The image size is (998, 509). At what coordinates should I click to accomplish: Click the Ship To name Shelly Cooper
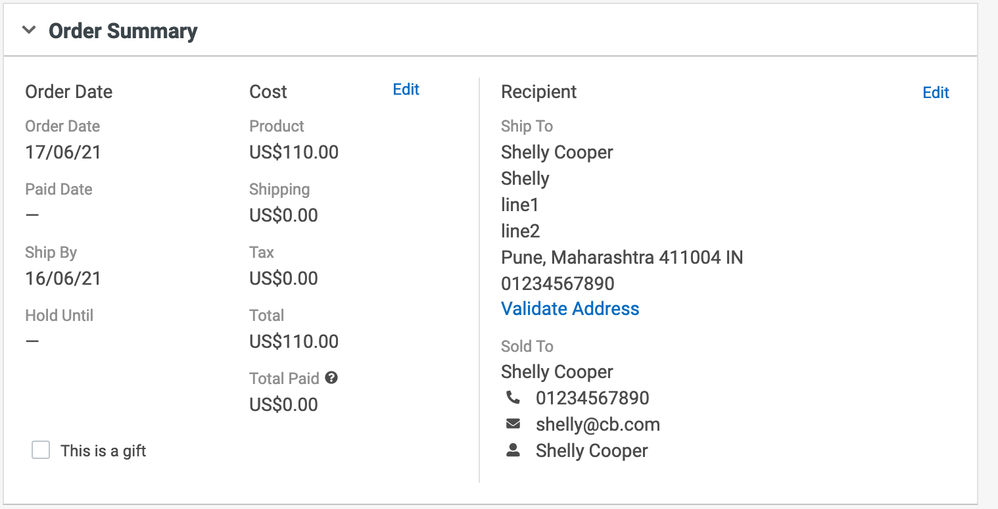557,153
